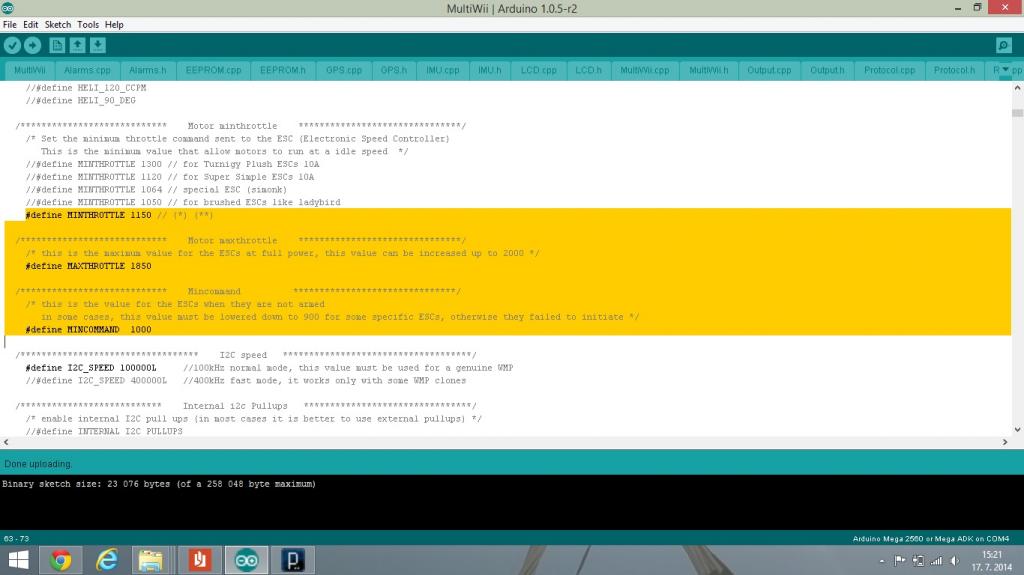Save the sketch with the down-arrow icon
The width and height of the screenshot is (1024, 575).
point(97,45)
